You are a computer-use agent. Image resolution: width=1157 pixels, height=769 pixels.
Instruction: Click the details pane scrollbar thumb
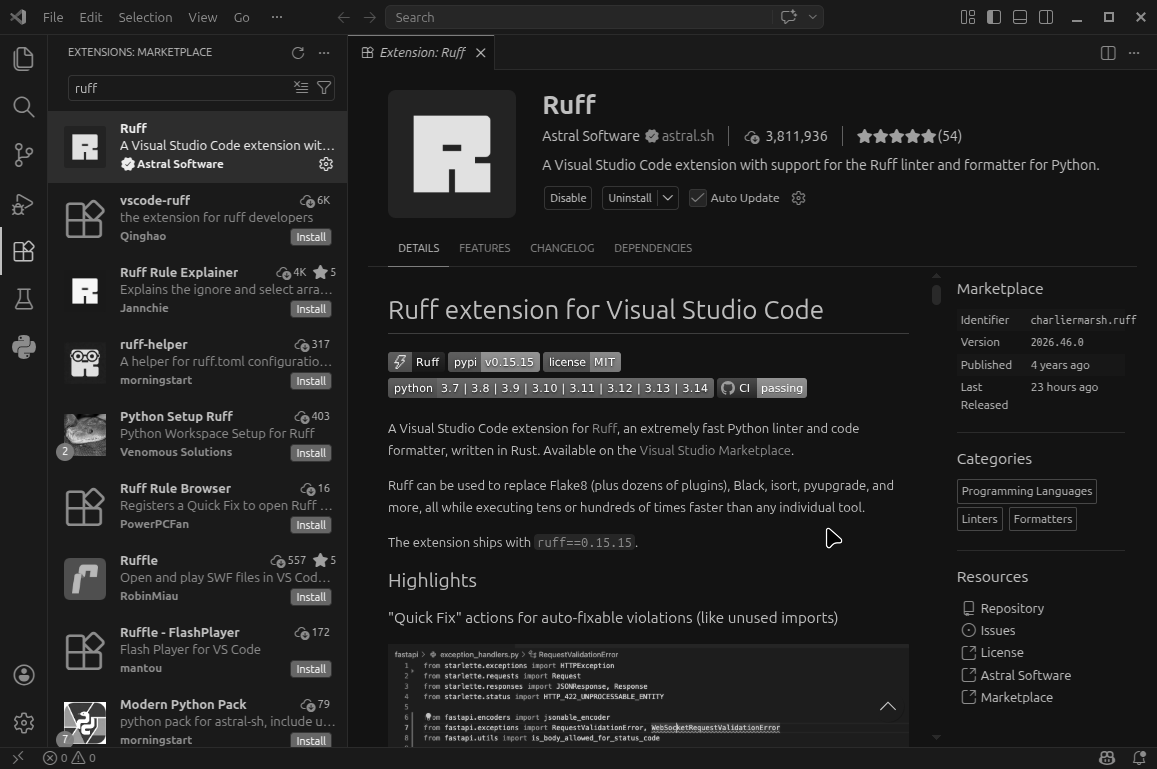click(x=936, y=294)
